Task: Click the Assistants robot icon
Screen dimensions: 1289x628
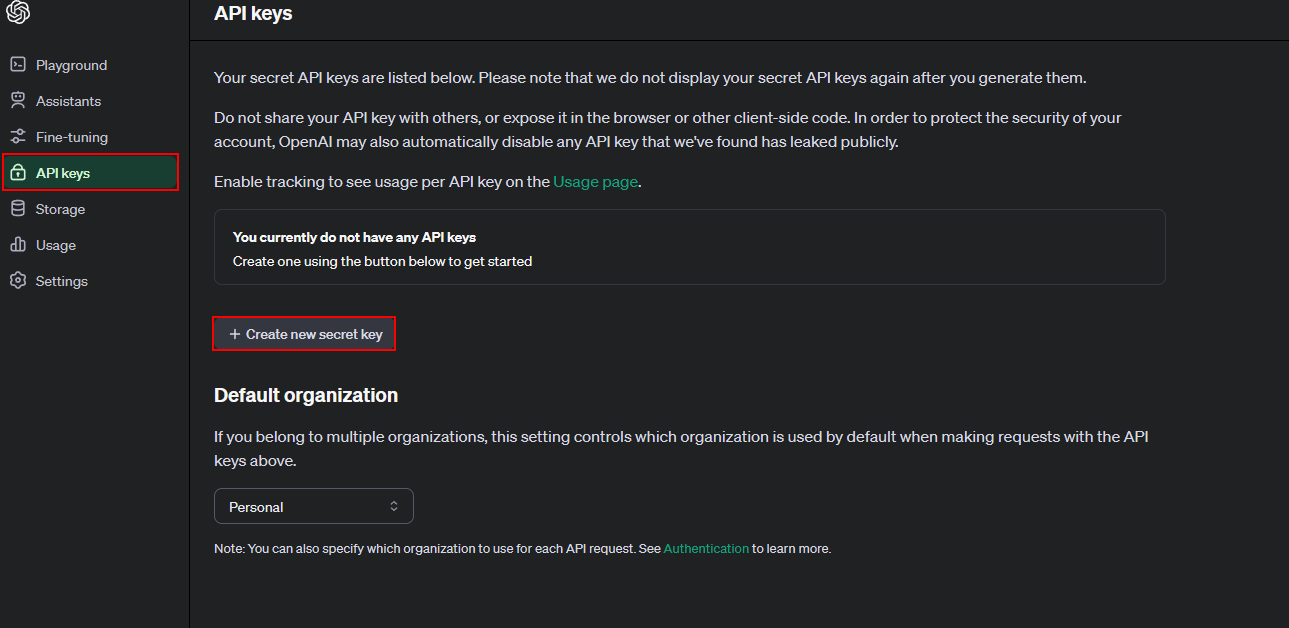Action: click(x=17, y=101)
